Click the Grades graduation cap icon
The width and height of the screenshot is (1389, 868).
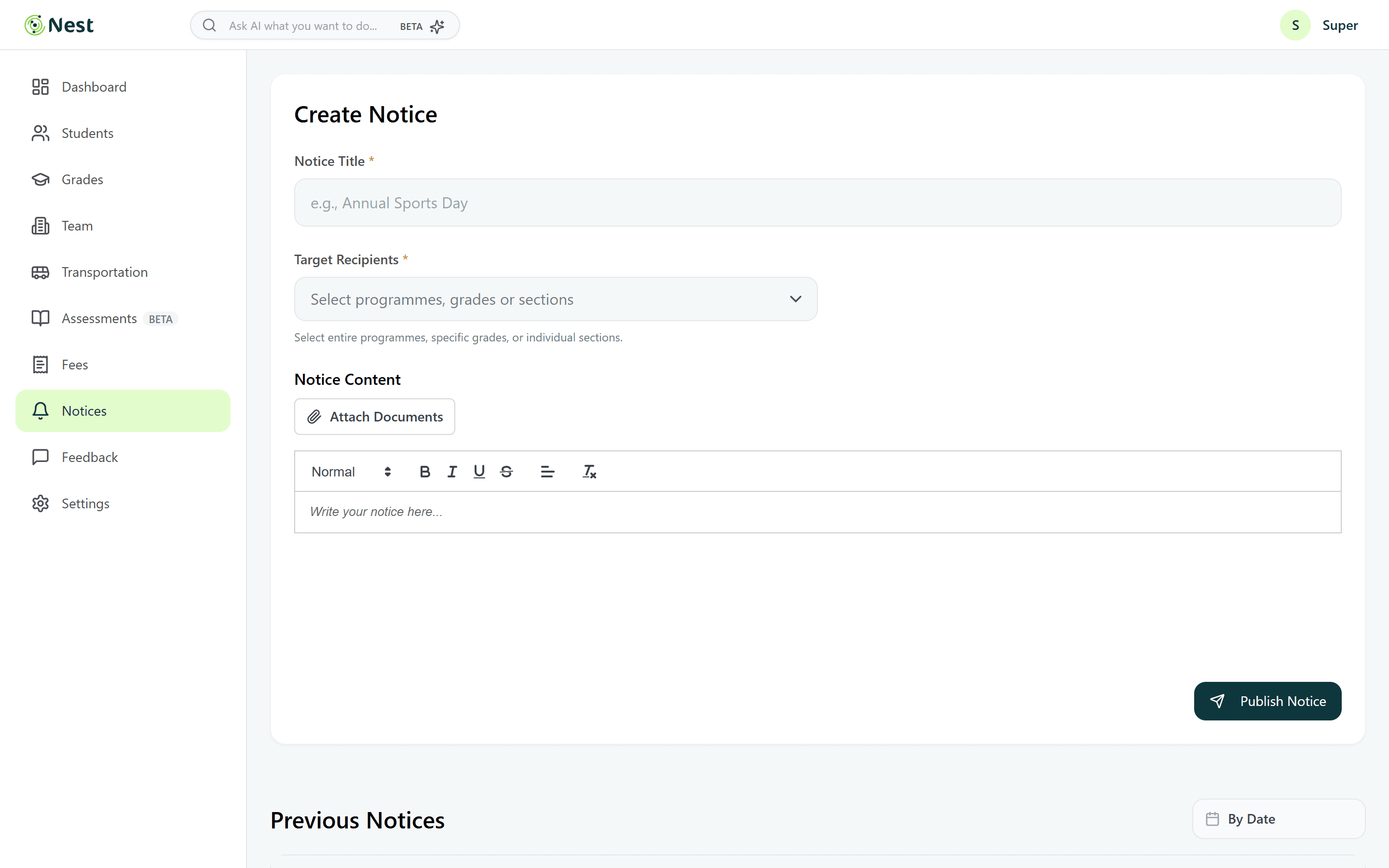pos(40,180)
